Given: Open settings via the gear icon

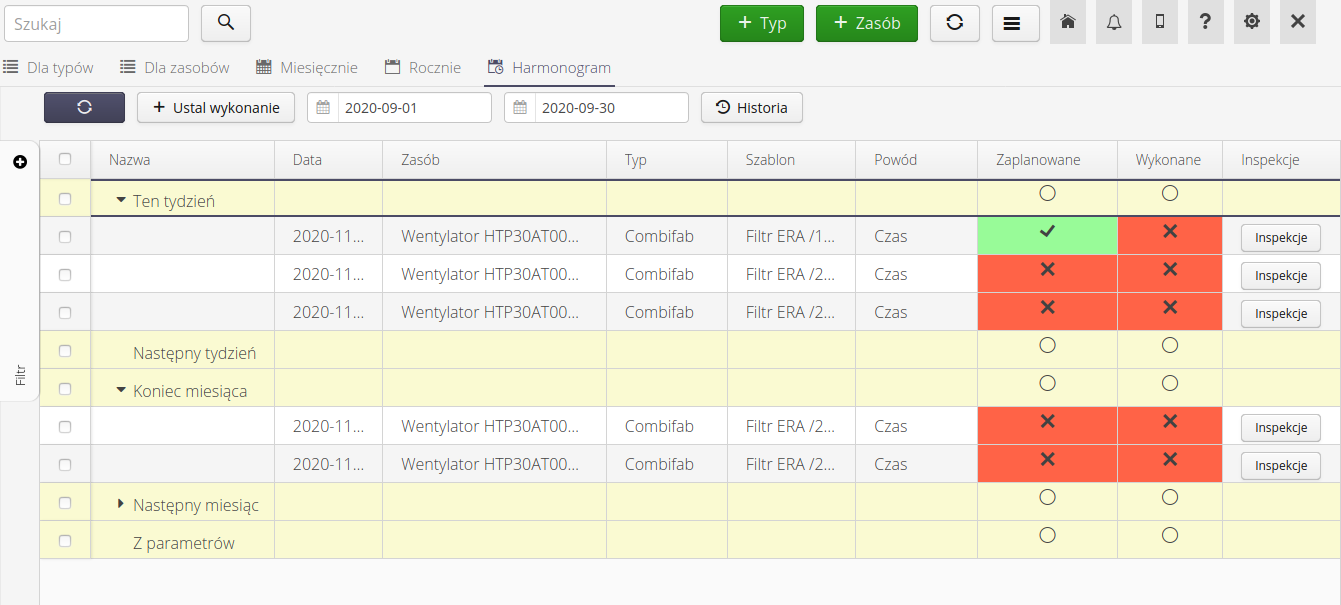Looking at the screenshot, I should point(1251,22).
